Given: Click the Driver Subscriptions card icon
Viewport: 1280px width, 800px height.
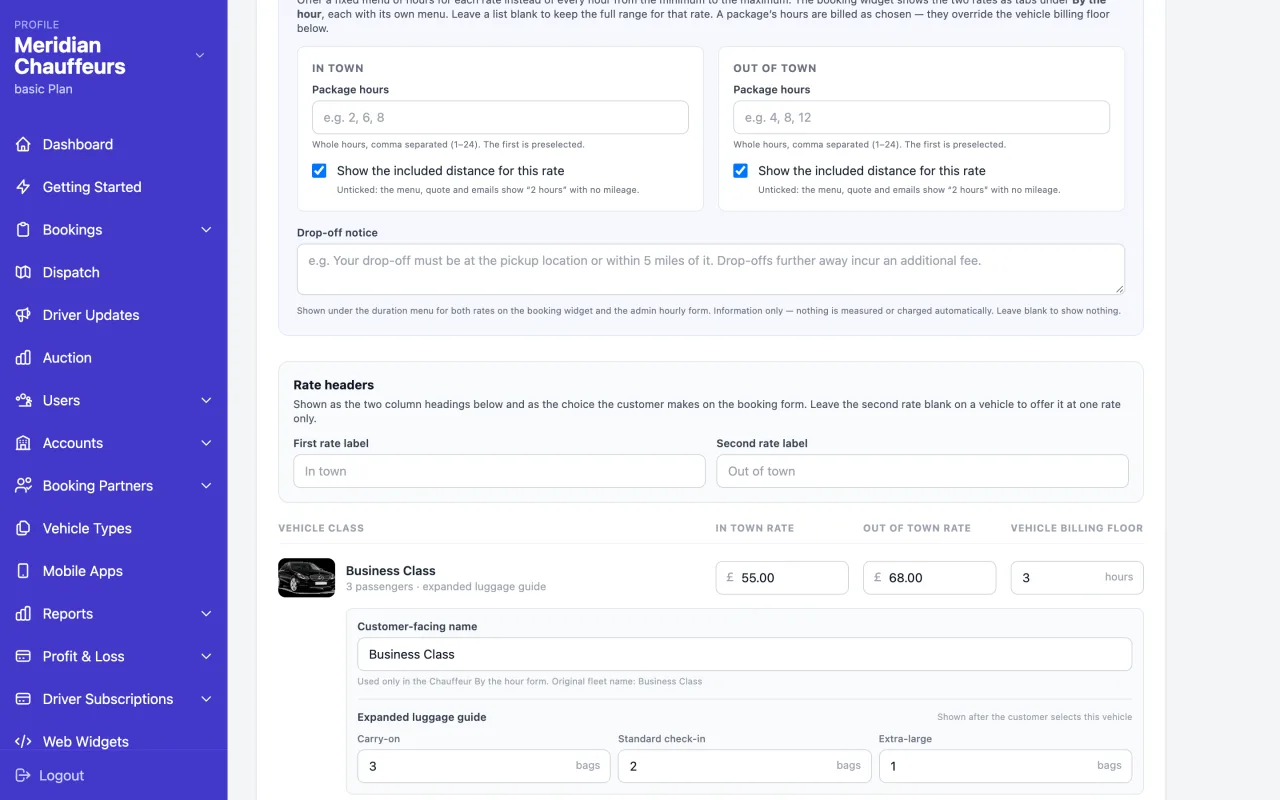Looking at the screenshot, I should coord(23,699).
